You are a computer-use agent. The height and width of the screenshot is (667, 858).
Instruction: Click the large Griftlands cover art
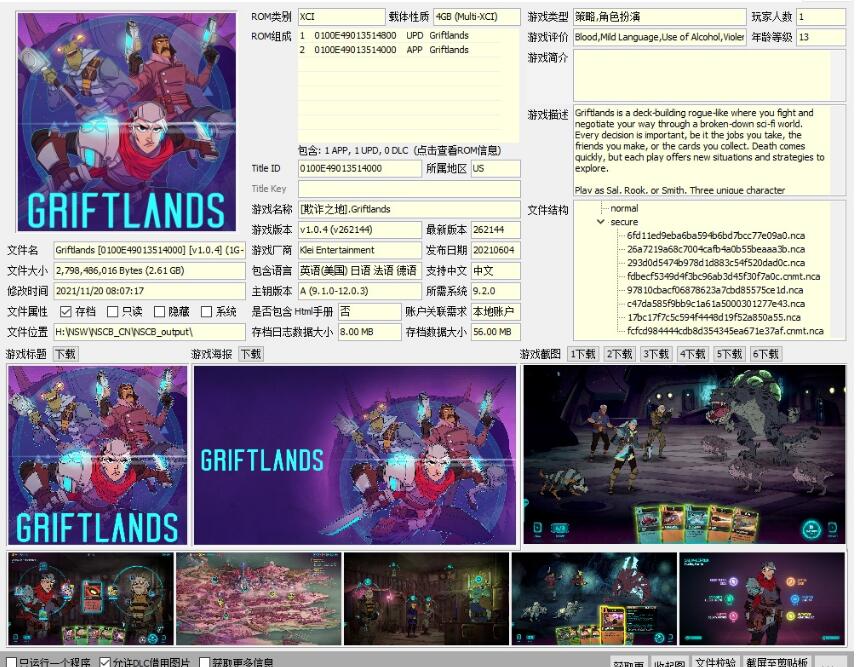(126, 121)
